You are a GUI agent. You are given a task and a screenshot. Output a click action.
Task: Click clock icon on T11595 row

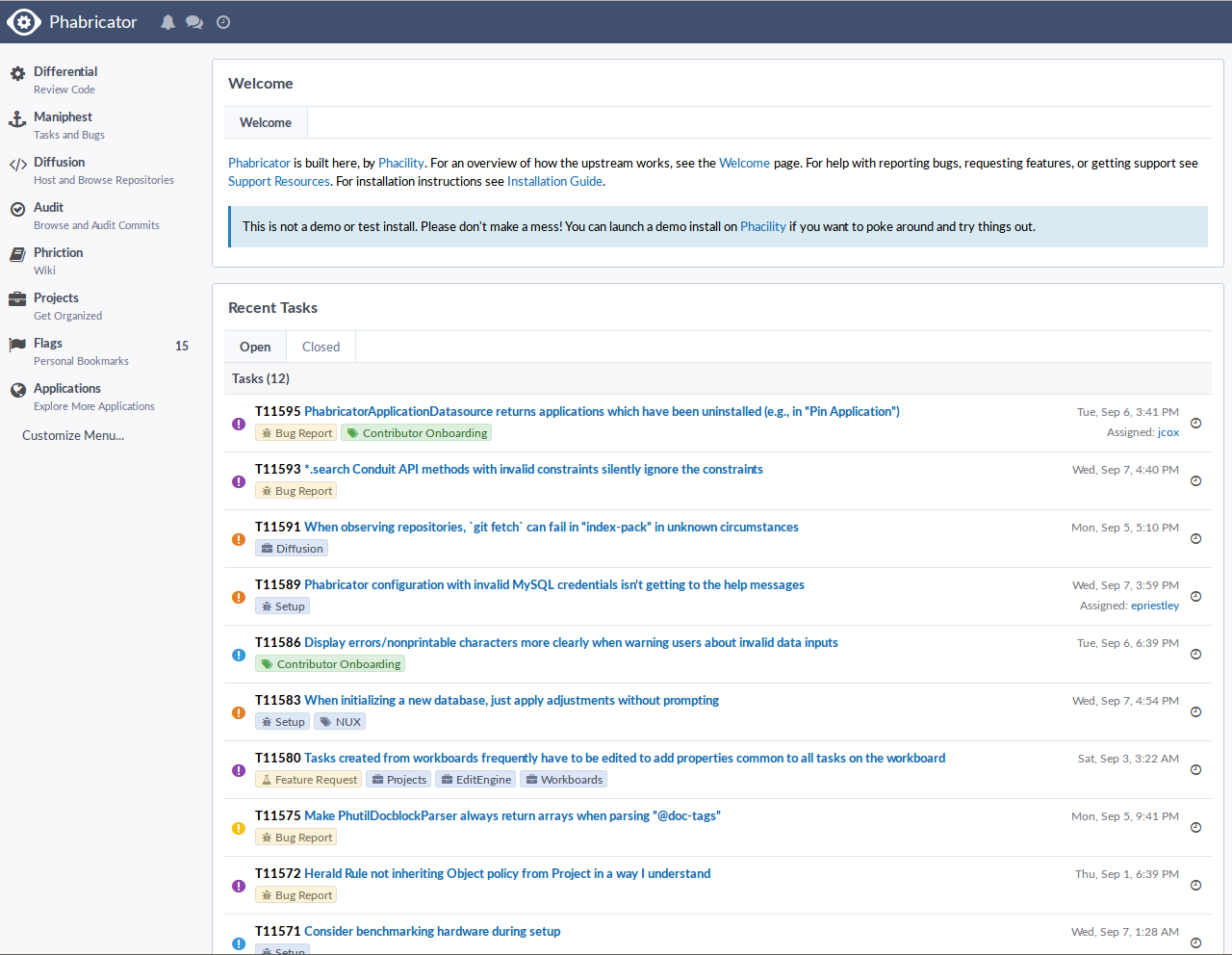tap(1195, 423)
